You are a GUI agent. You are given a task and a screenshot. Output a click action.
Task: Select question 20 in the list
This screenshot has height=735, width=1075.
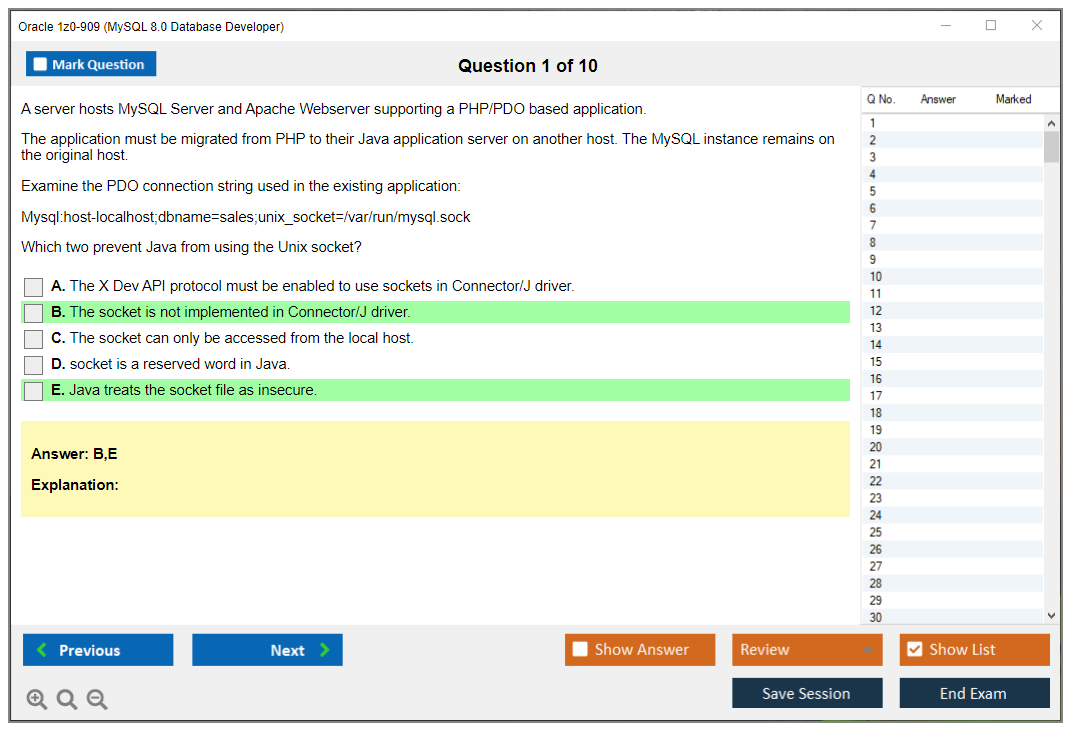point(952,447)
